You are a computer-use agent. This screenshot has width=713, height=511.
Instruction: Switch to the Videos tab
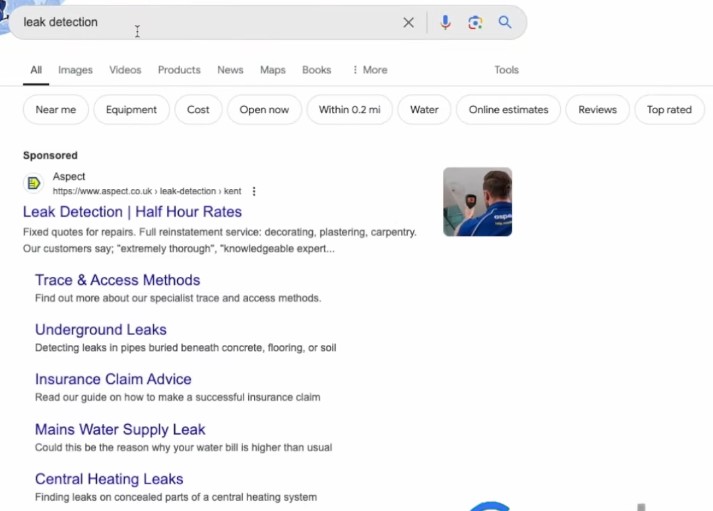125,70
